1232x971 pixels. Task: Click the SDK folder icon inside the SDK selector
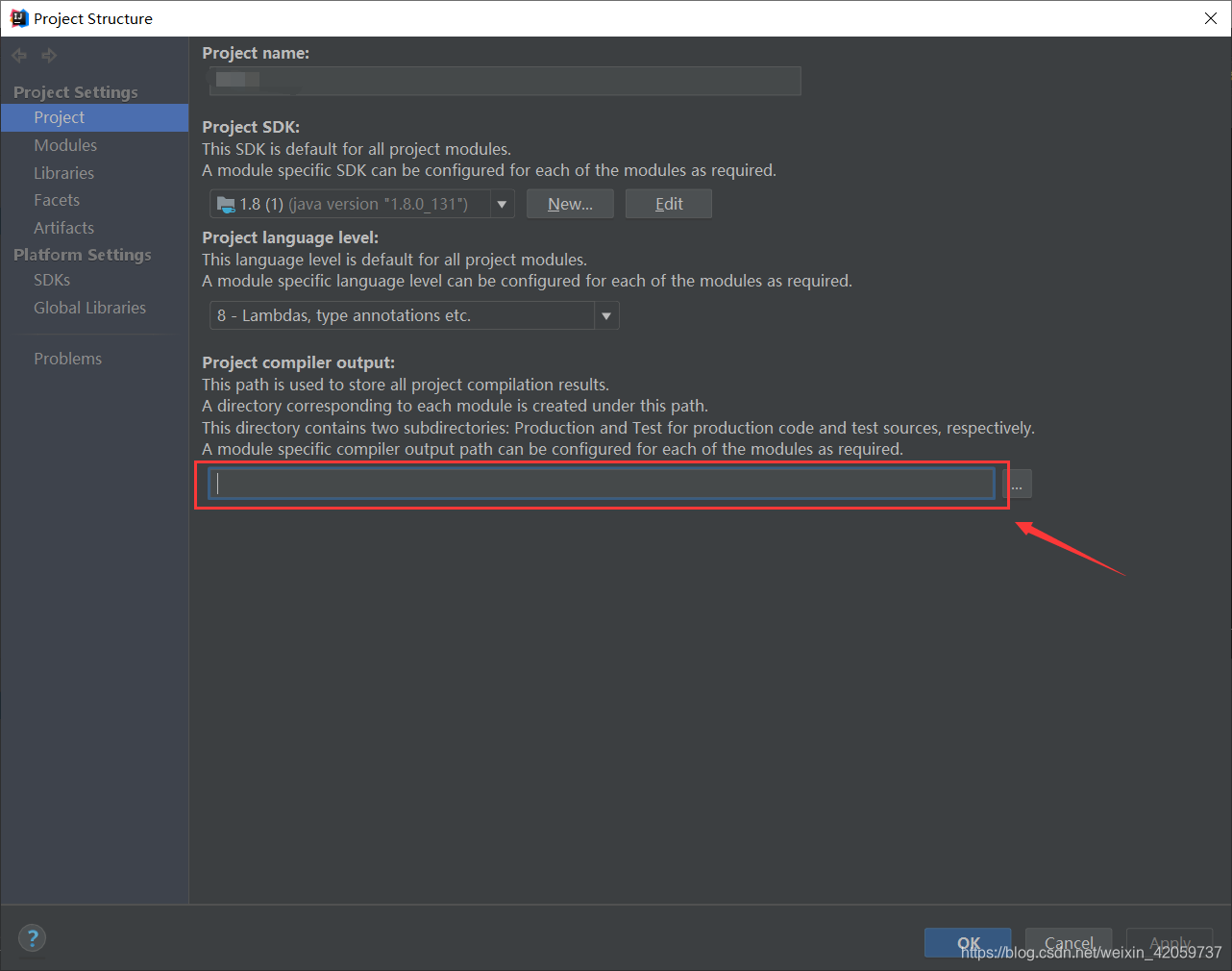tap(226, 203)
